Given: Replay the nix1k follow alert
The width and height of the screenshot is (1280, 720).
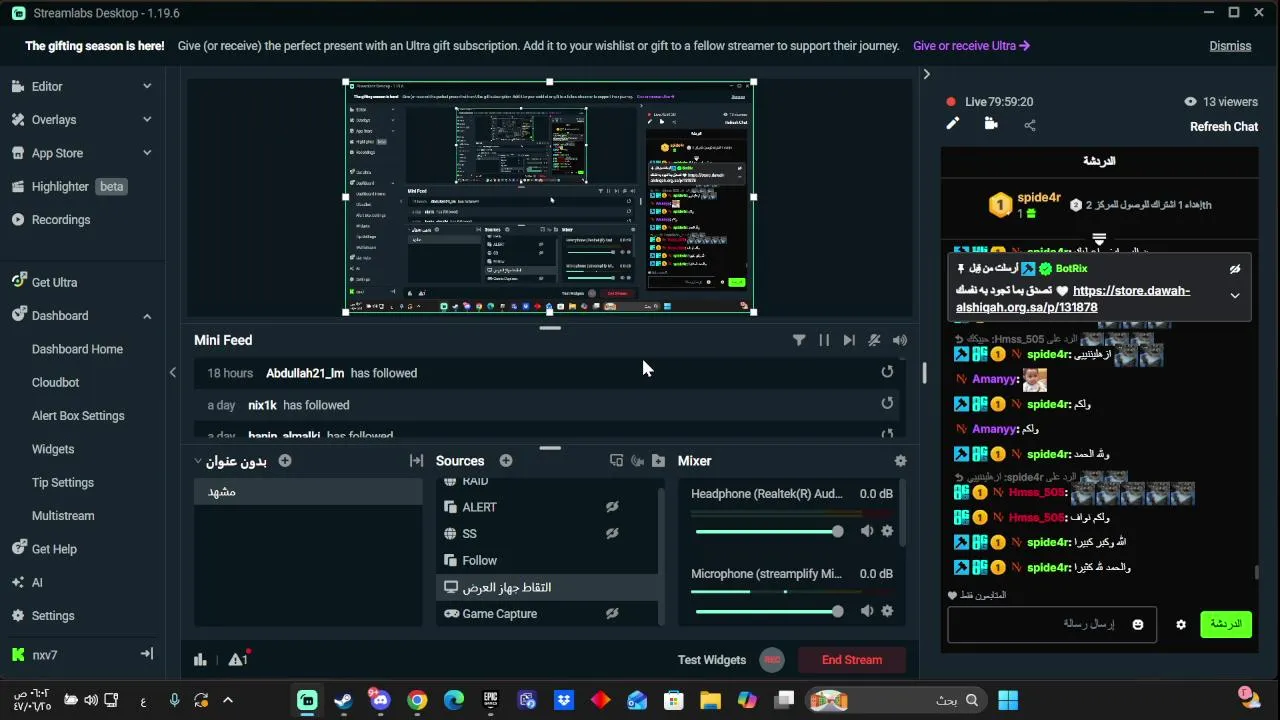Looking at the screenshot, I should pos(887,404).
